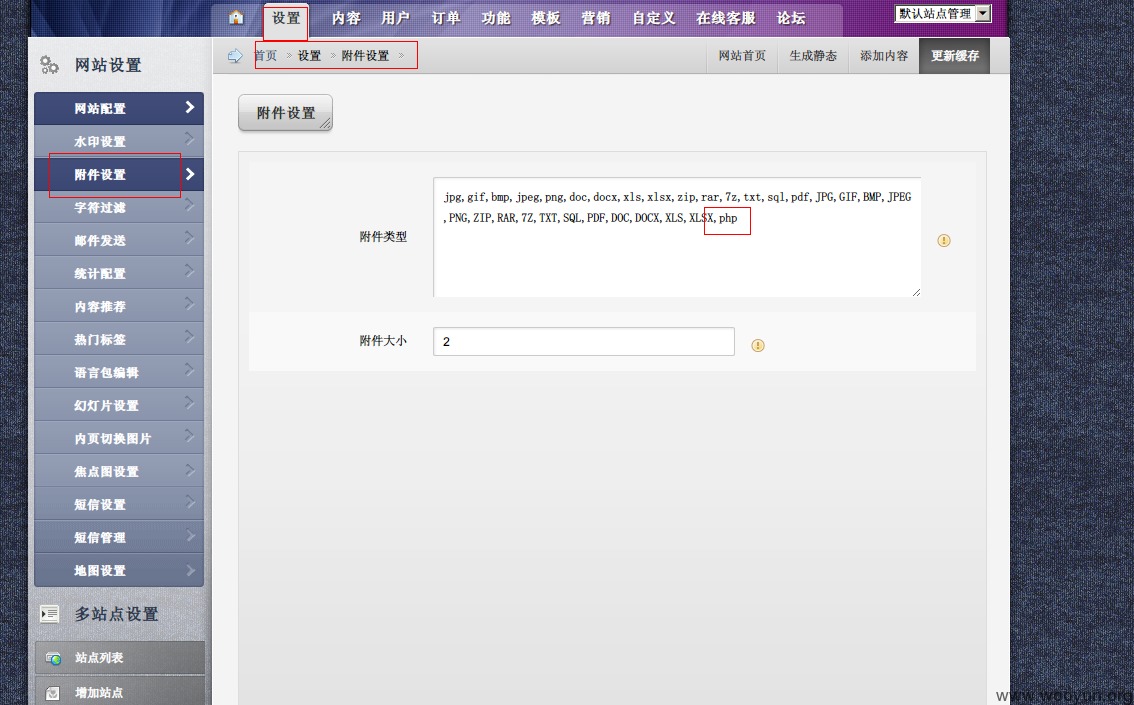Click the 附件大小 input field
Screen dimensions: 1134x705
[x=584, y=341]
